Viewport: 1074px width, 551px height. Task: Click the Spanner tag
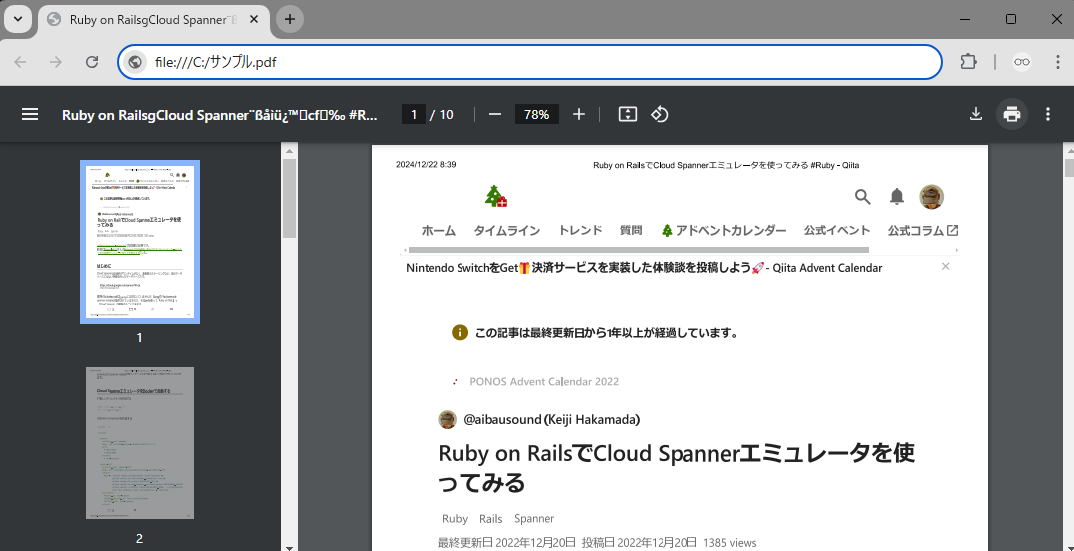coord(534,519)
